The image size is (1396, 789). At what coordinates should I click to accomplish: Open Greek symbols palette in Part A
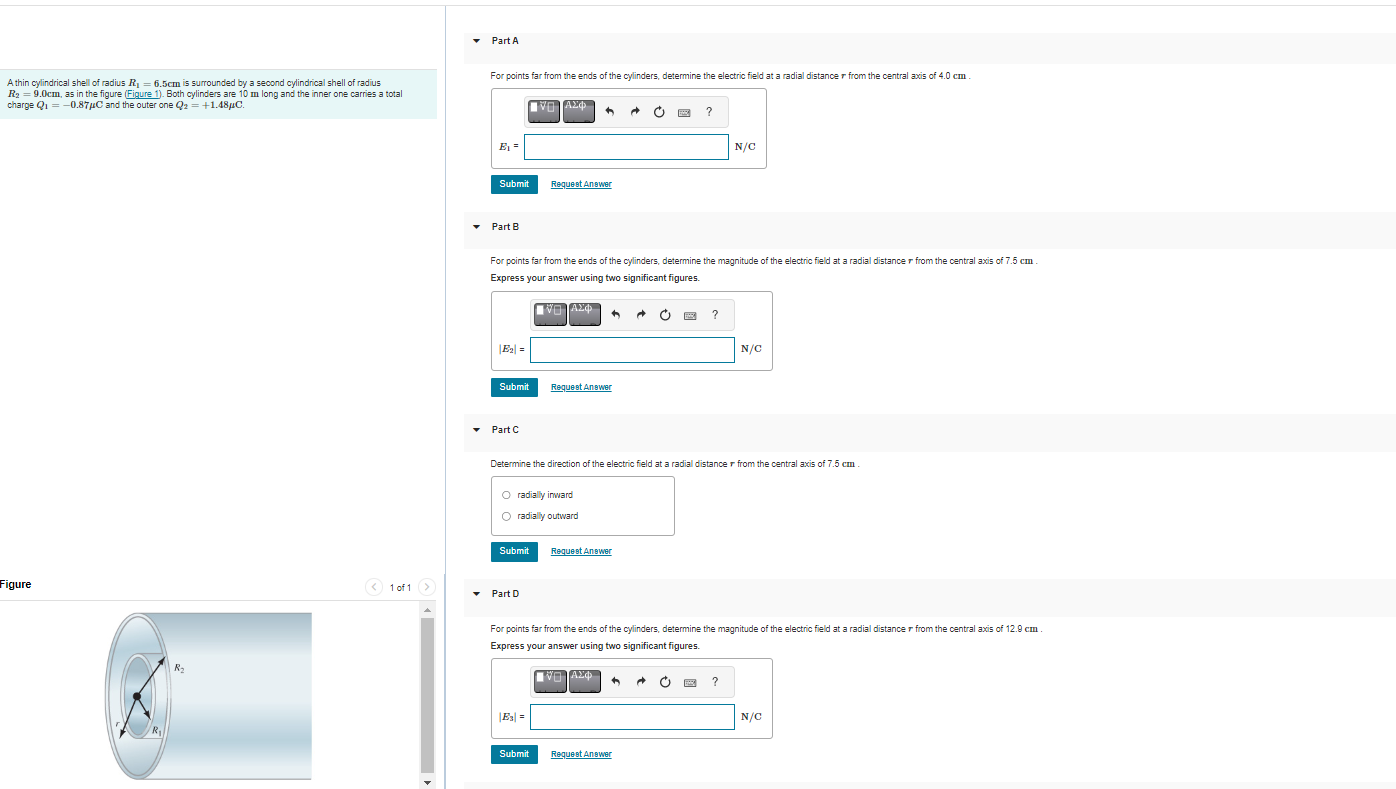coord(579,111)
